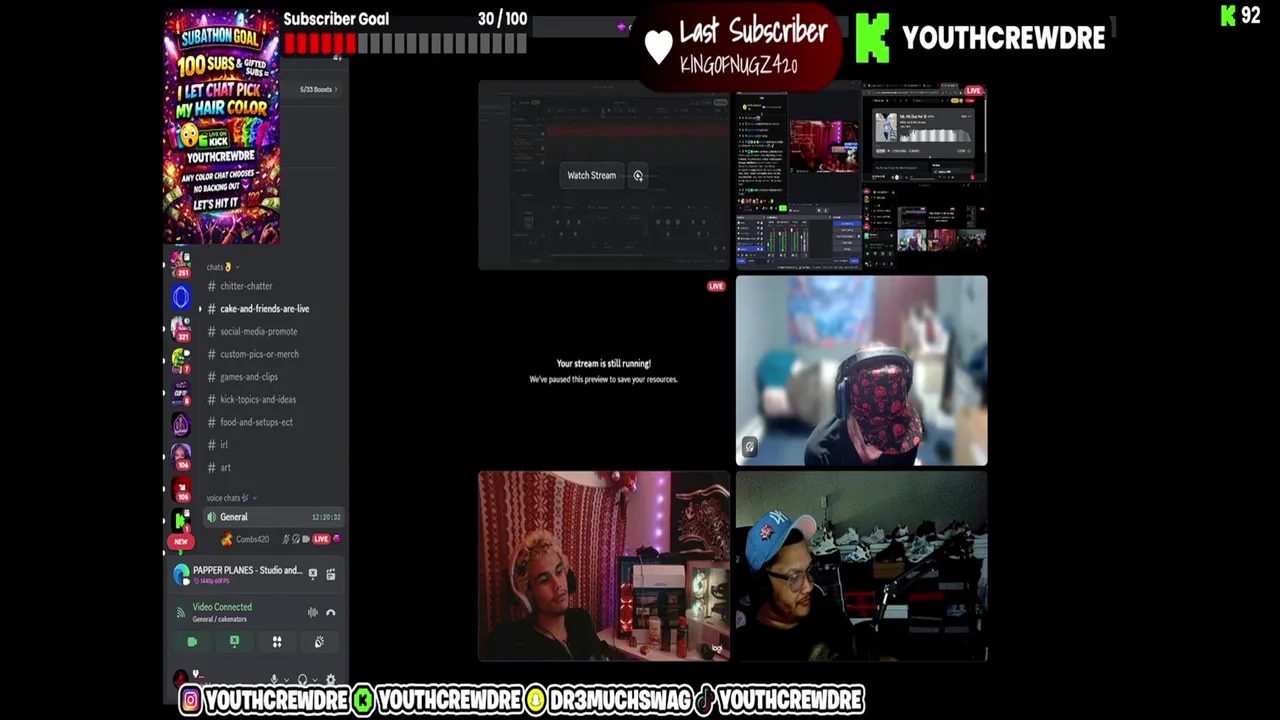Click the muted icon on bucket hat tile
Image resolution: width=1280 pixels, height=720 pixels.
point(750,448)
